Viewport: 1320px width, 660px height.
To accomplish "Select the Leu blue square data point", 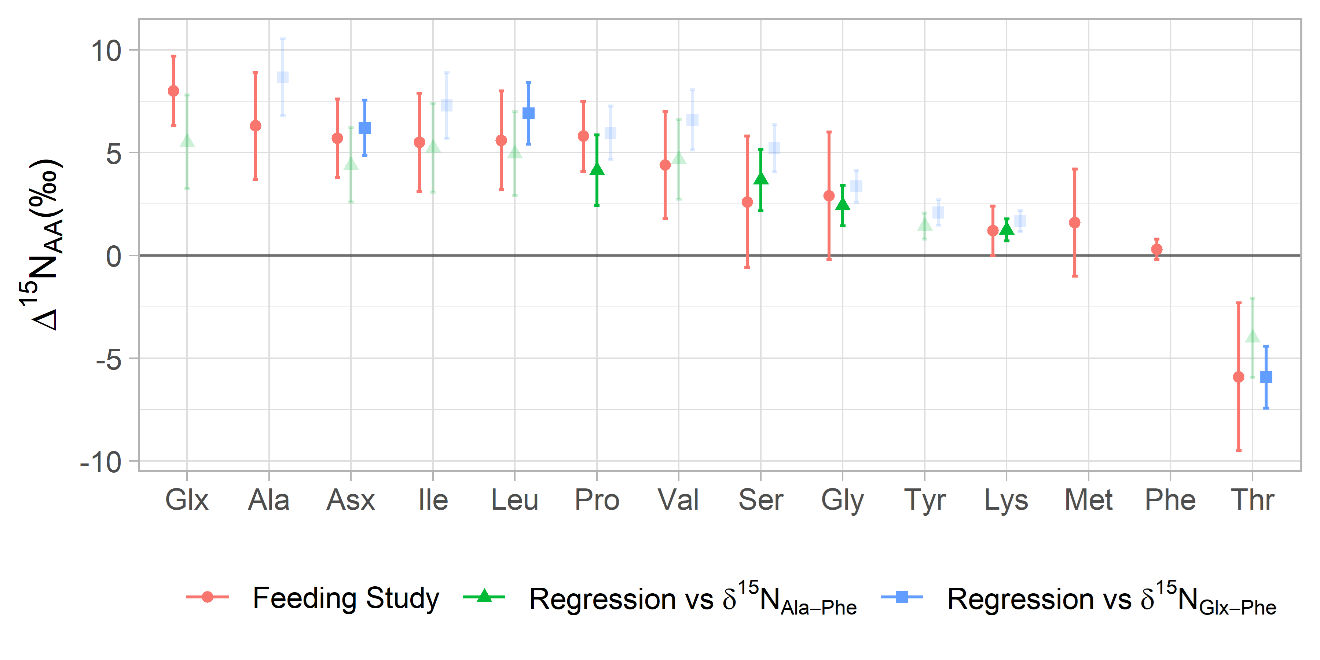I will pos(528,113).
